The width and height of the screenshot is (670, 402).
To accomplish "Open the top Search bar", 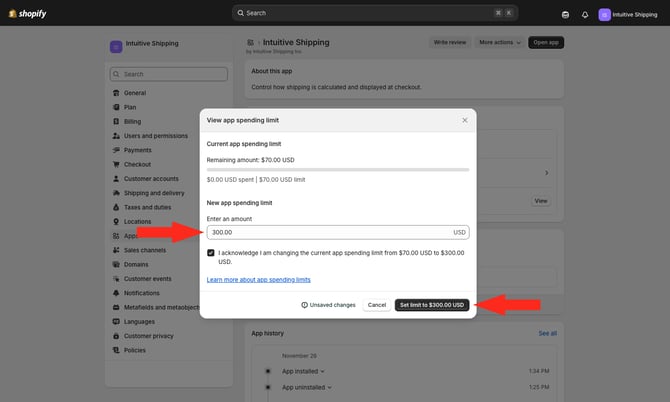I will pos(375,13).
